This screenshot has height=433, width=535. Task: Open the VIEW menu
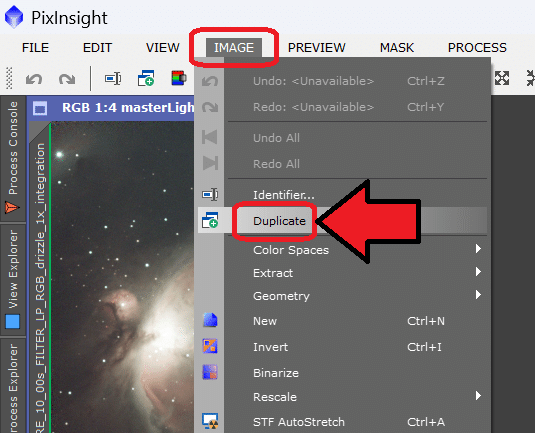pos(163,47)
